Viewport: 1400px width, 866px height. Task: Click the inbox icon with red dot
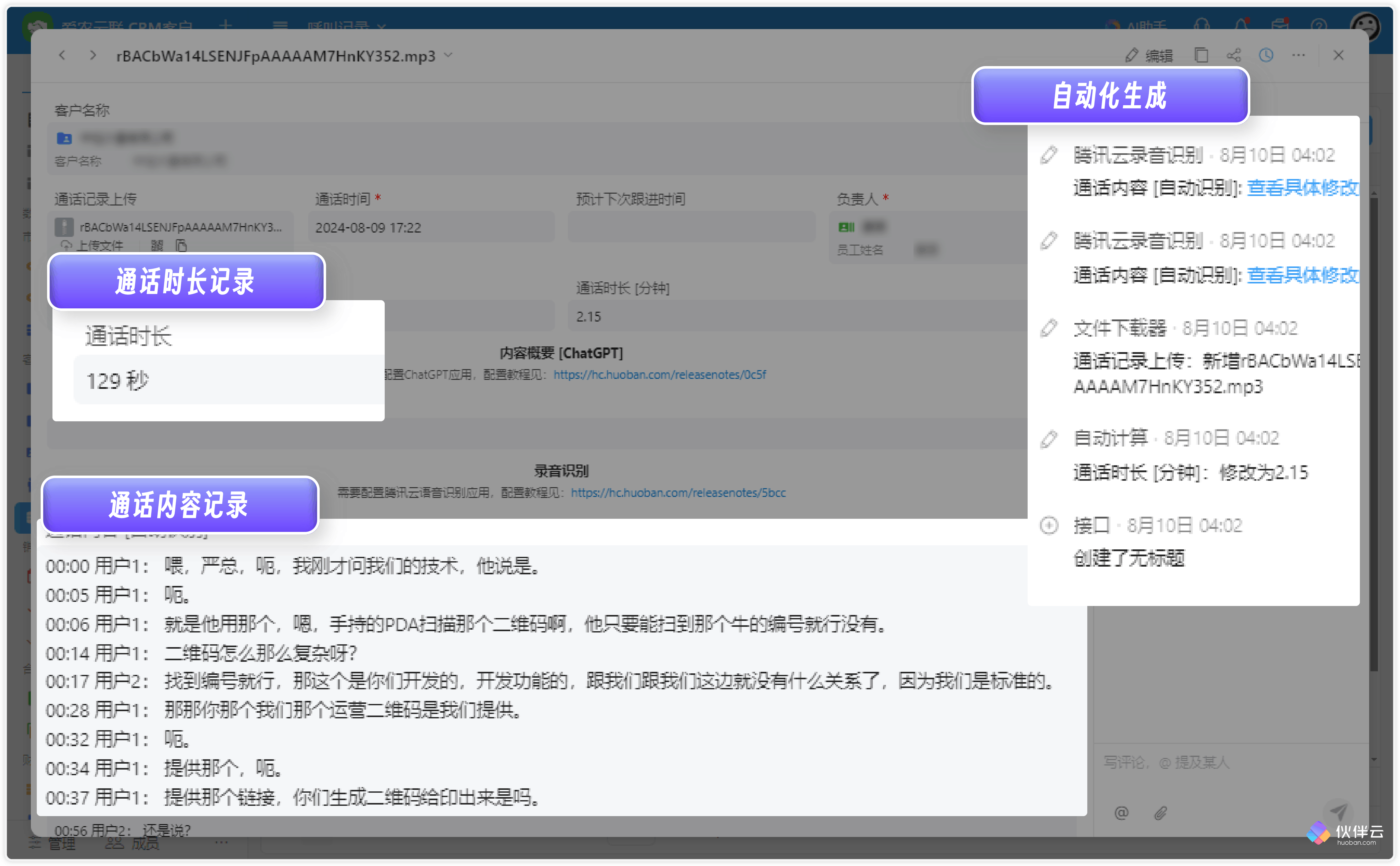coord(1280,25)
